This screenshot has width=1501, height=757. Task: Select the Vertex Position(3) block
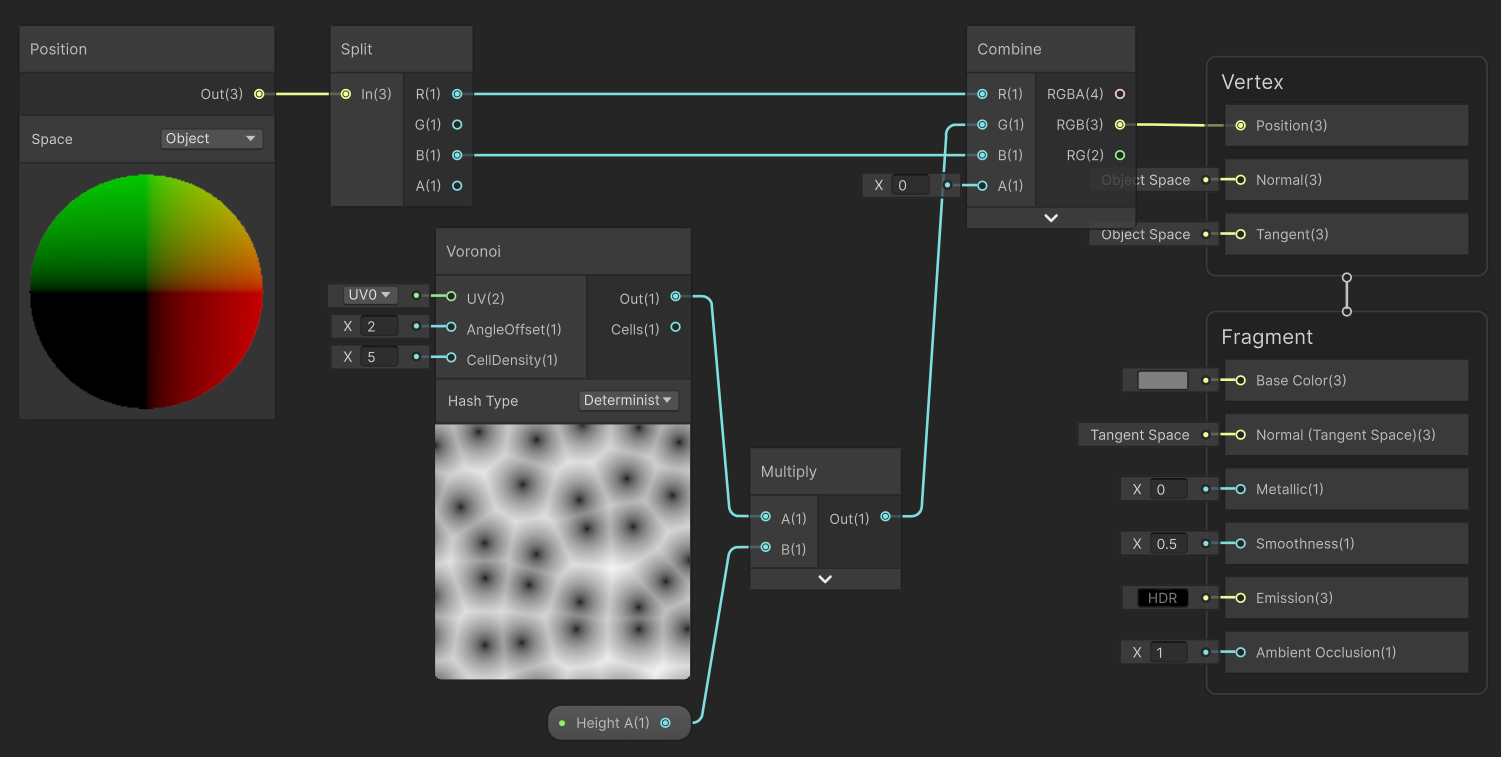pos(1346,125)
